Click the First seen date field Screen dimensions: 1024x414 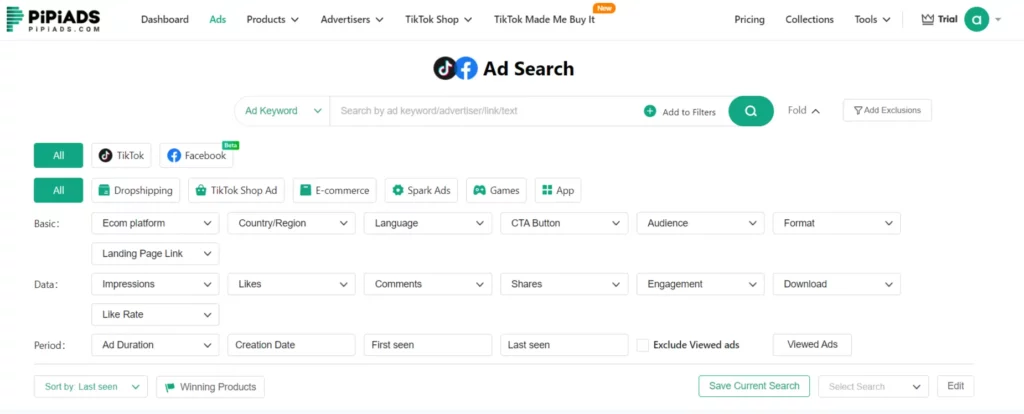(428, 345)
